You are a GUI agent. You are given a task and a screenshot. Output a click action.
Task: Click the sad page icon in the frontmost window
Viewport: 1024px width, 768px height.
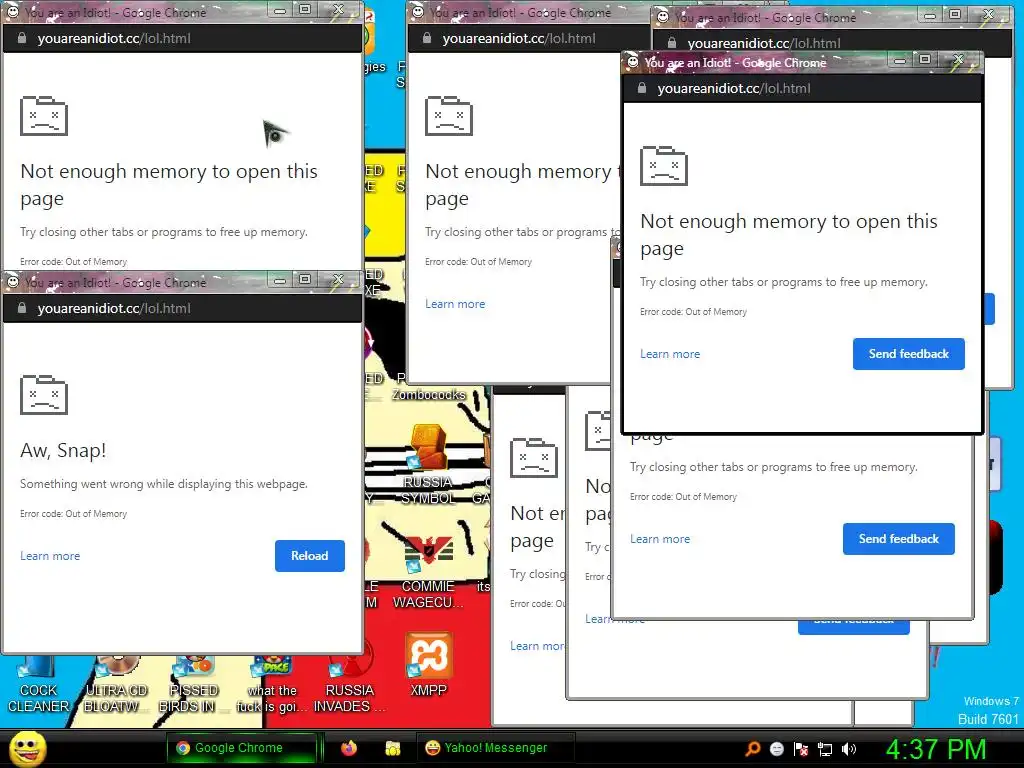[664, 166]
